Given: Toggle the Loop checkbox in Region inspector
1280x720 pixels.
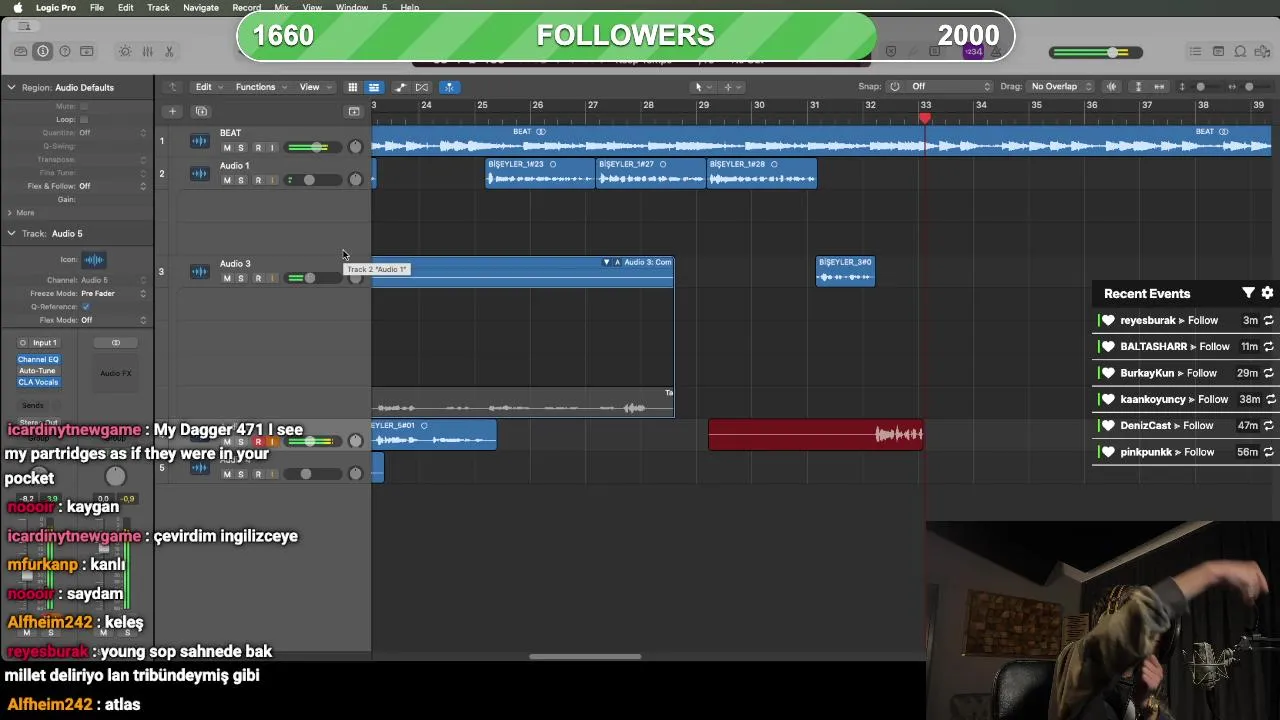Looking at the screenshot, I should coord(84,119).
